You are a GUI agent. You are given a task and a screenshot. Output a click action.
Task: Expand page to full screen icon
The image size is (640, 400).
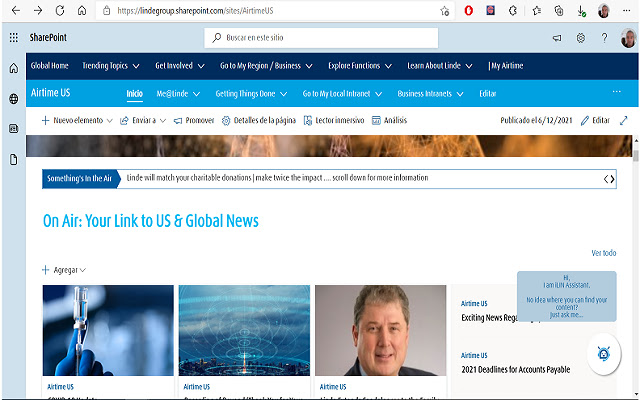point(623,120)
